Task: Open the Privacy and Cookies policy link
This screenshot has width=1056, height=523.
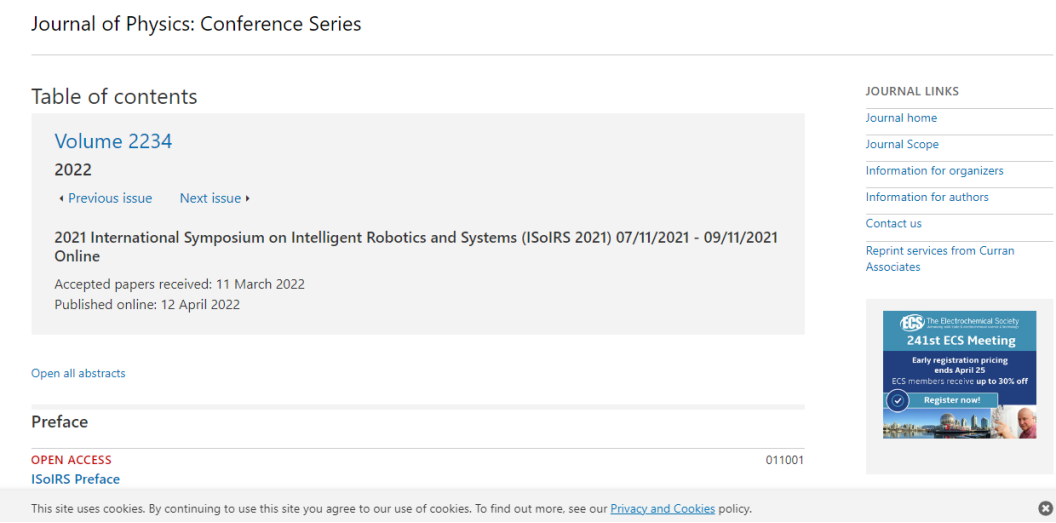Action: (x=663, y=508)
